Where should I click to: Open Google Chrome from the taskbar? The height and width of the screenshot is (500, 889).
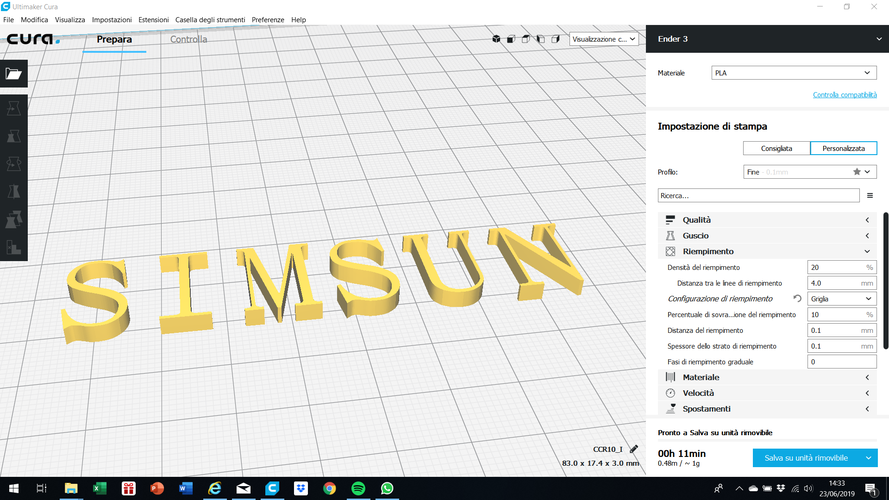pyautogui.click(x=329, y=488)
